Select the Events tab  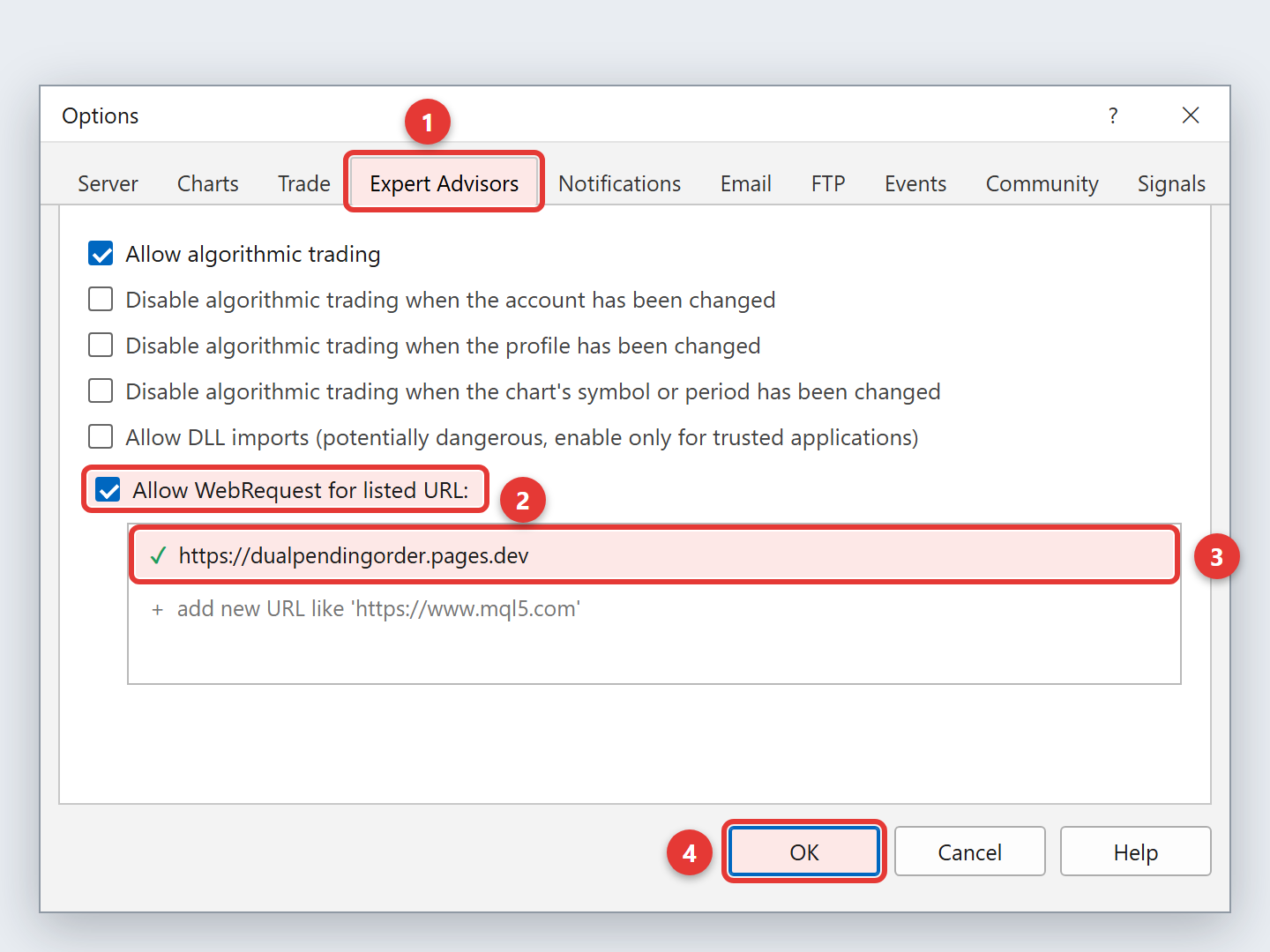tap(915, 183)
